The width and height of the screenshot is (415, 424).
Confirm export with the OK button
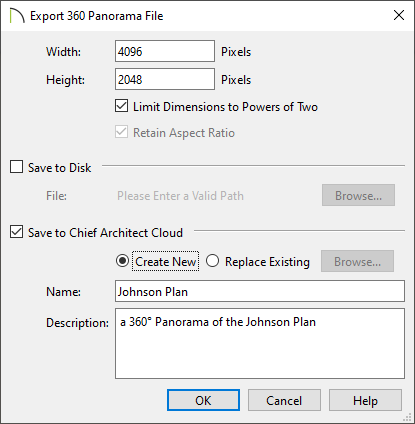203,400
